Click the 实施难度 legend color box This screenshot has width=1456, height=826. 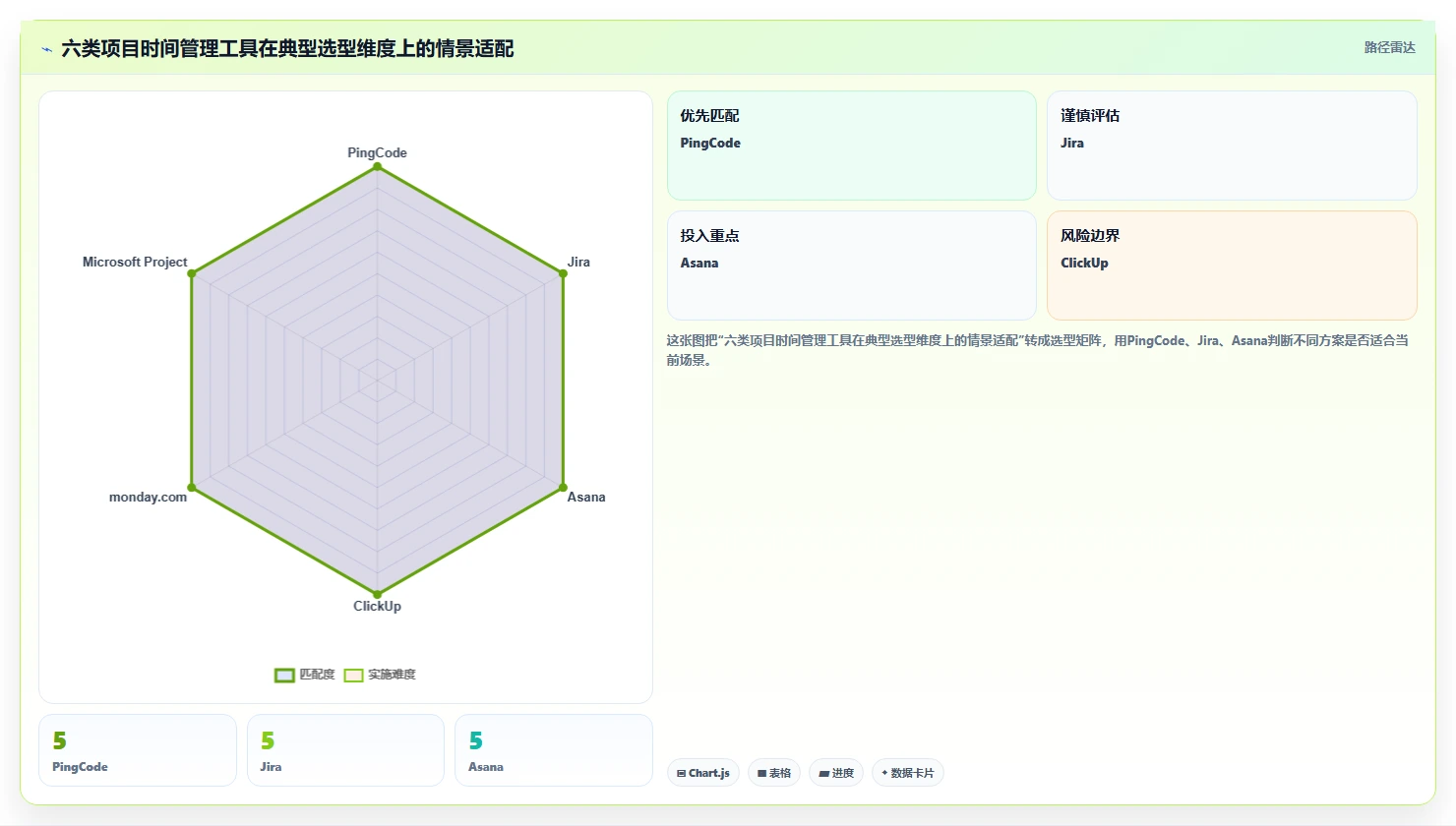click(353, 675)
